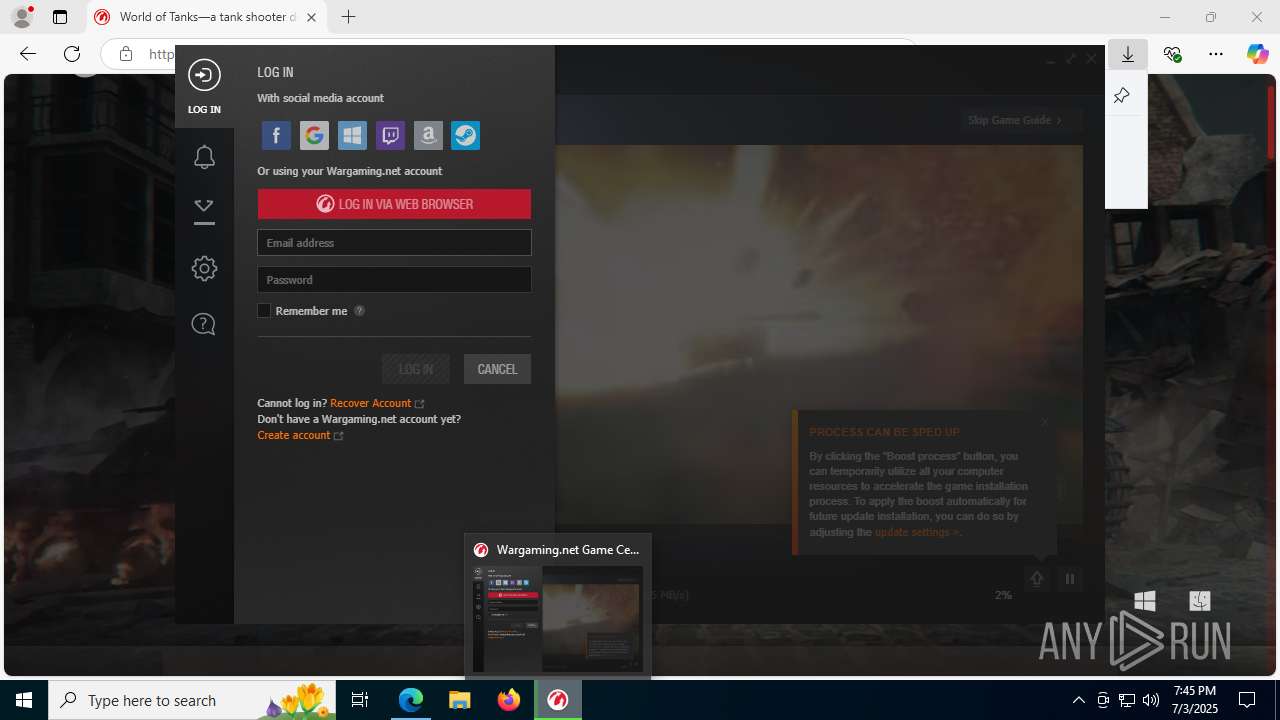Image resolution: width=1280 pixels, height=720 pixels.
Task: Cancel the login form
Action: pos(497,369)
